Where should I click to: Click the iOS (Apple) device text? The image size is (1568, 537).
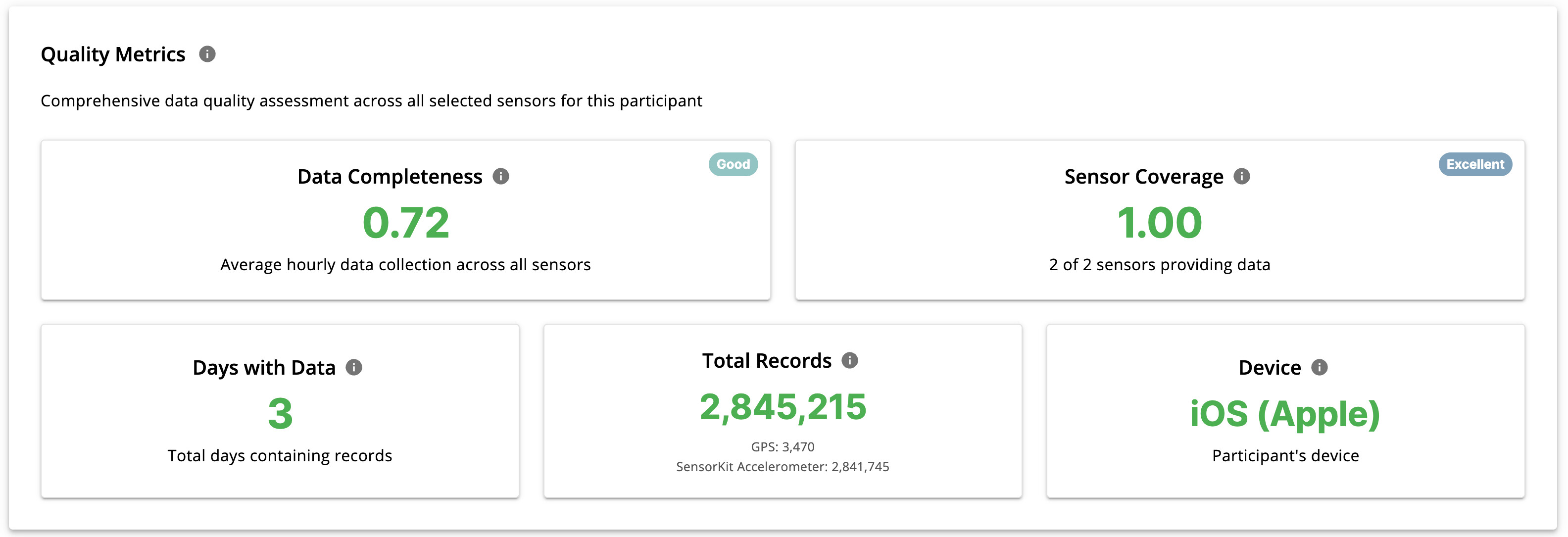click(1284, 413)
